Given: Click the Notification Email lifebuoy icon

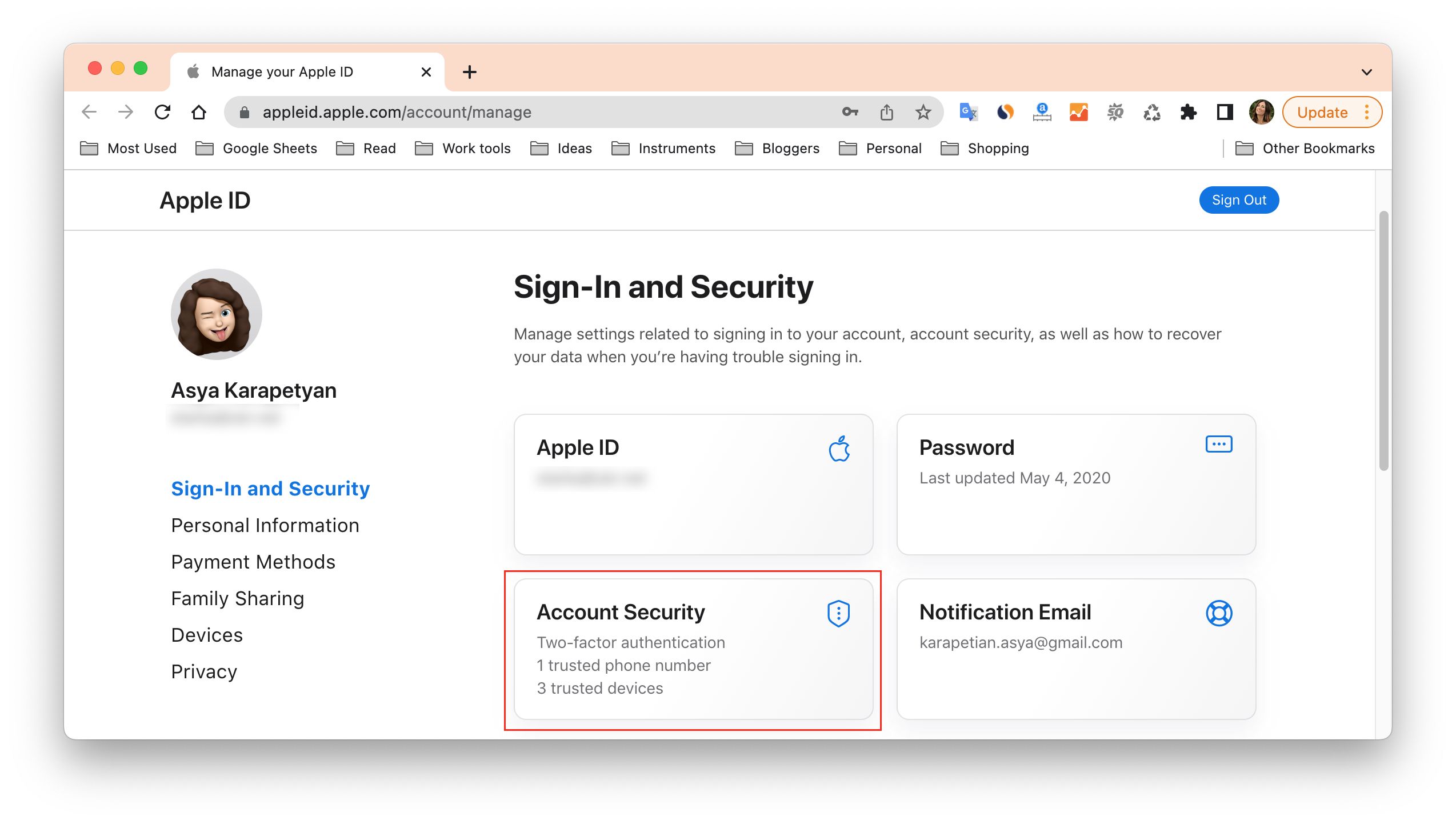Looking at the screenshot, I should coord(1220,613).
